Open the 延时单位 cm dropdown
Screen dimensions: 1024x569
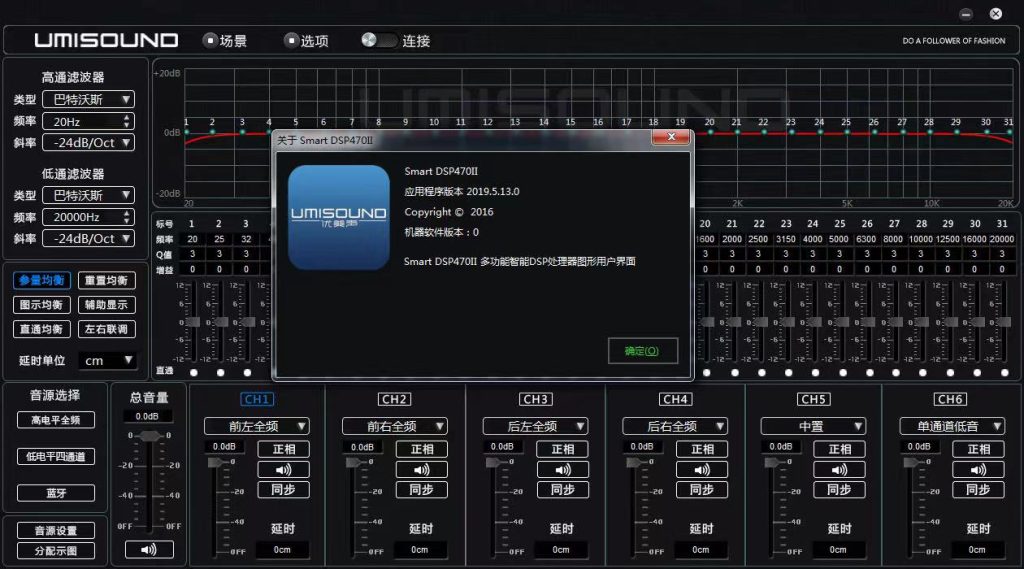pyautogui.click(x=107, y=360)
